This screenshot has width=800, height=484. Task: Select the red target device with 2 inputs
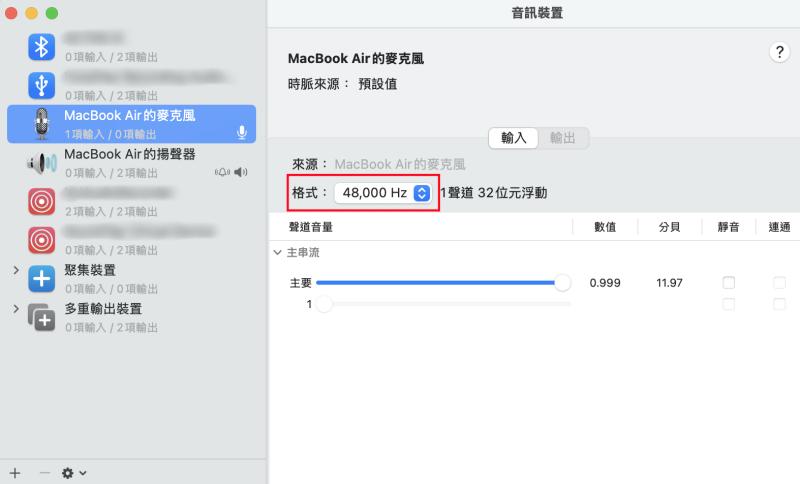[41, 201]
